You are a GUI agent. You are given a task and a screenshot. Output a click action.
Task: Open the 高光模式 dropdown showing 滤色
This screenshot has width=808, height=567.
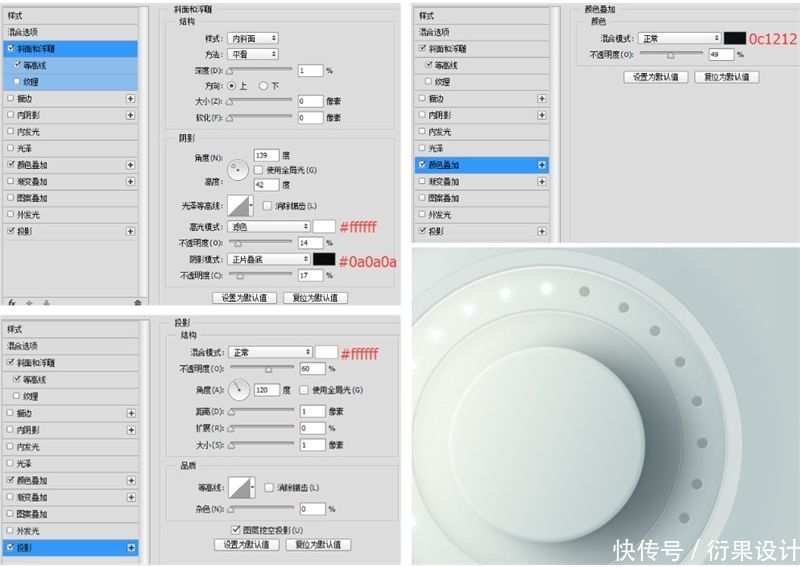(268, 226)
